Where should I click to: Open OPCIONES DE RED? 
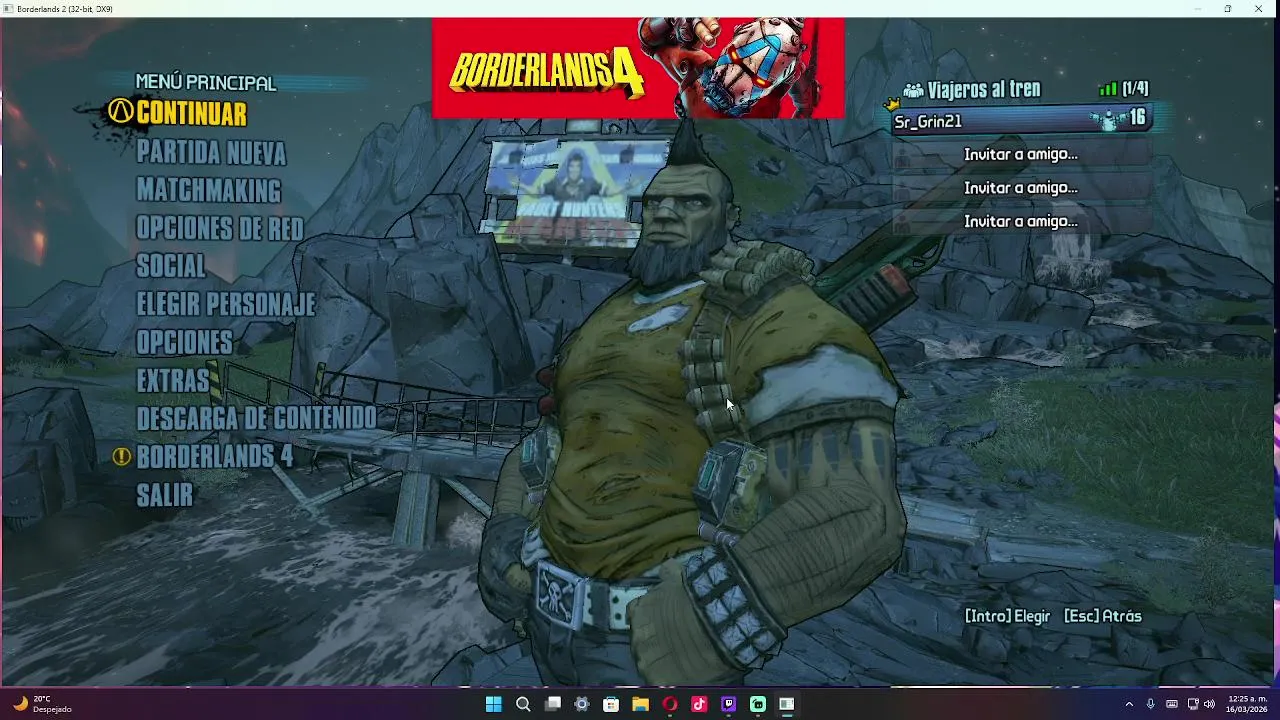(x=219, y=229)
